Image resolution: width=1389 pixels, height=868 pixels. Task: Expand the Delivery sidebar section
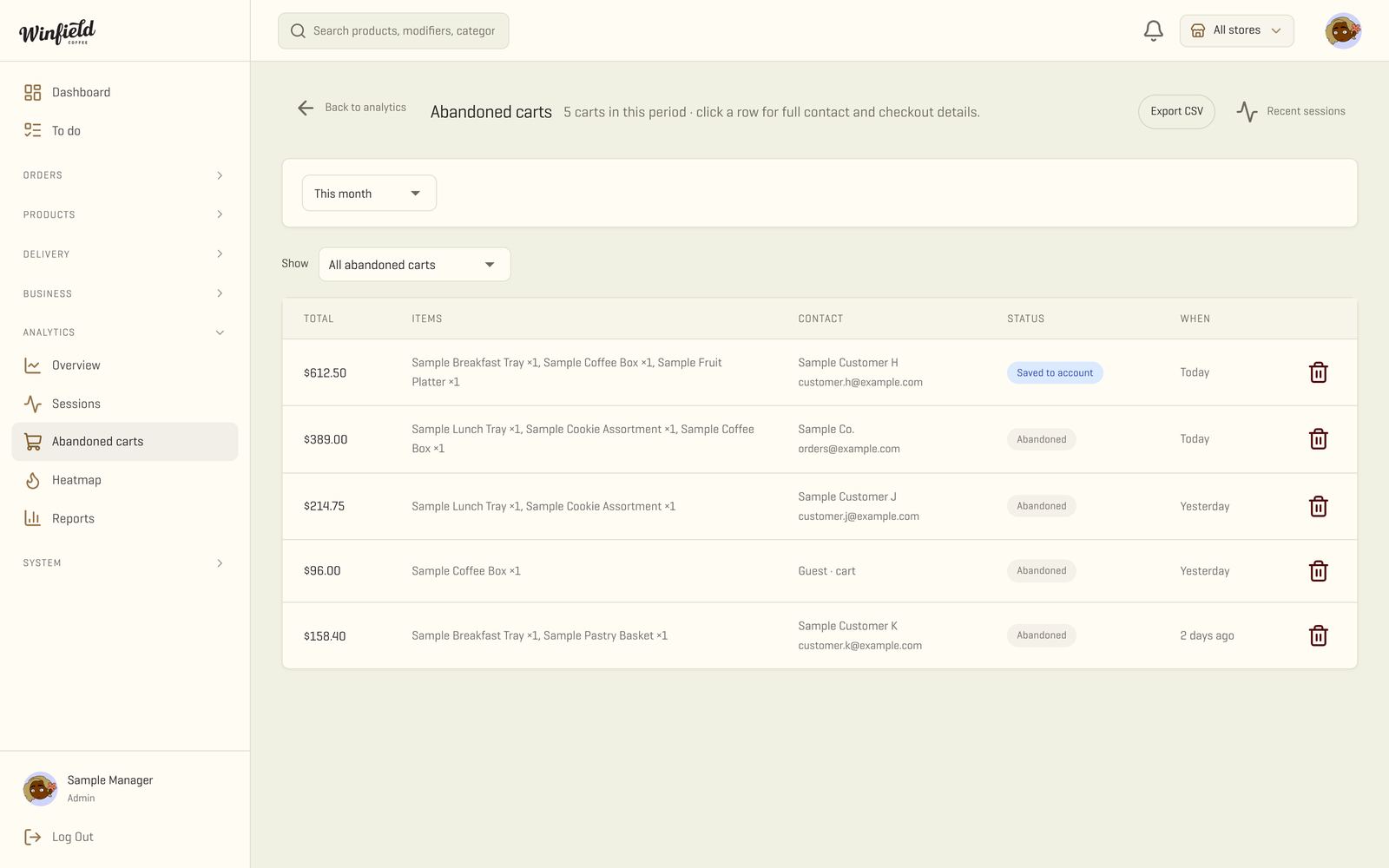click(x=125, y=254)
